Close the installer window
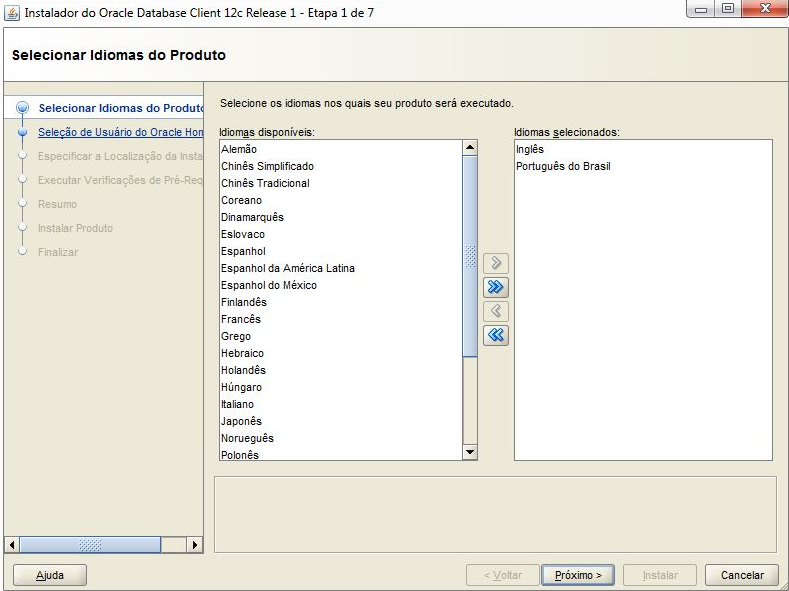The width and height of the screenshot is (789, 591). click(765, 9)
